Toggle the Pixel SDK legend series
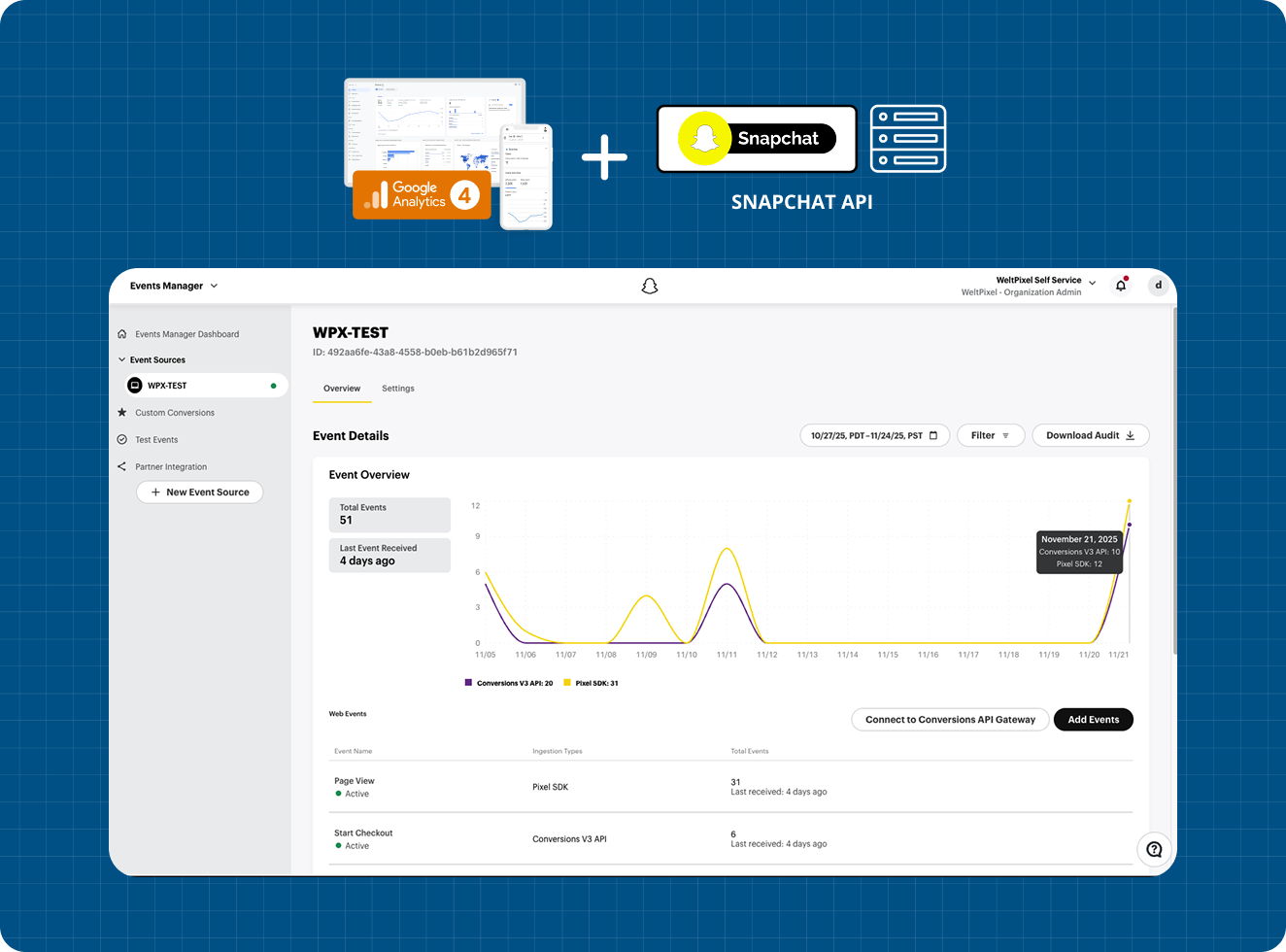 click(591, 683)
